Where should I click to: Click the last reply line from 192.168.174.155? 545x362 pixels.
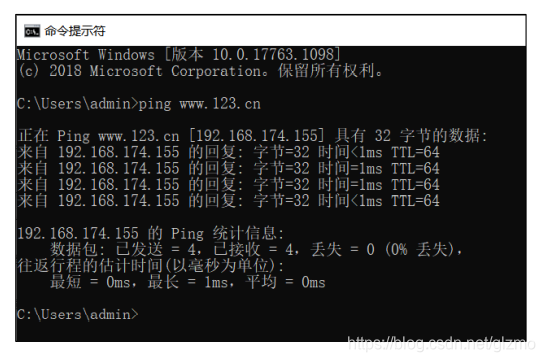click(x=228, y=201)
